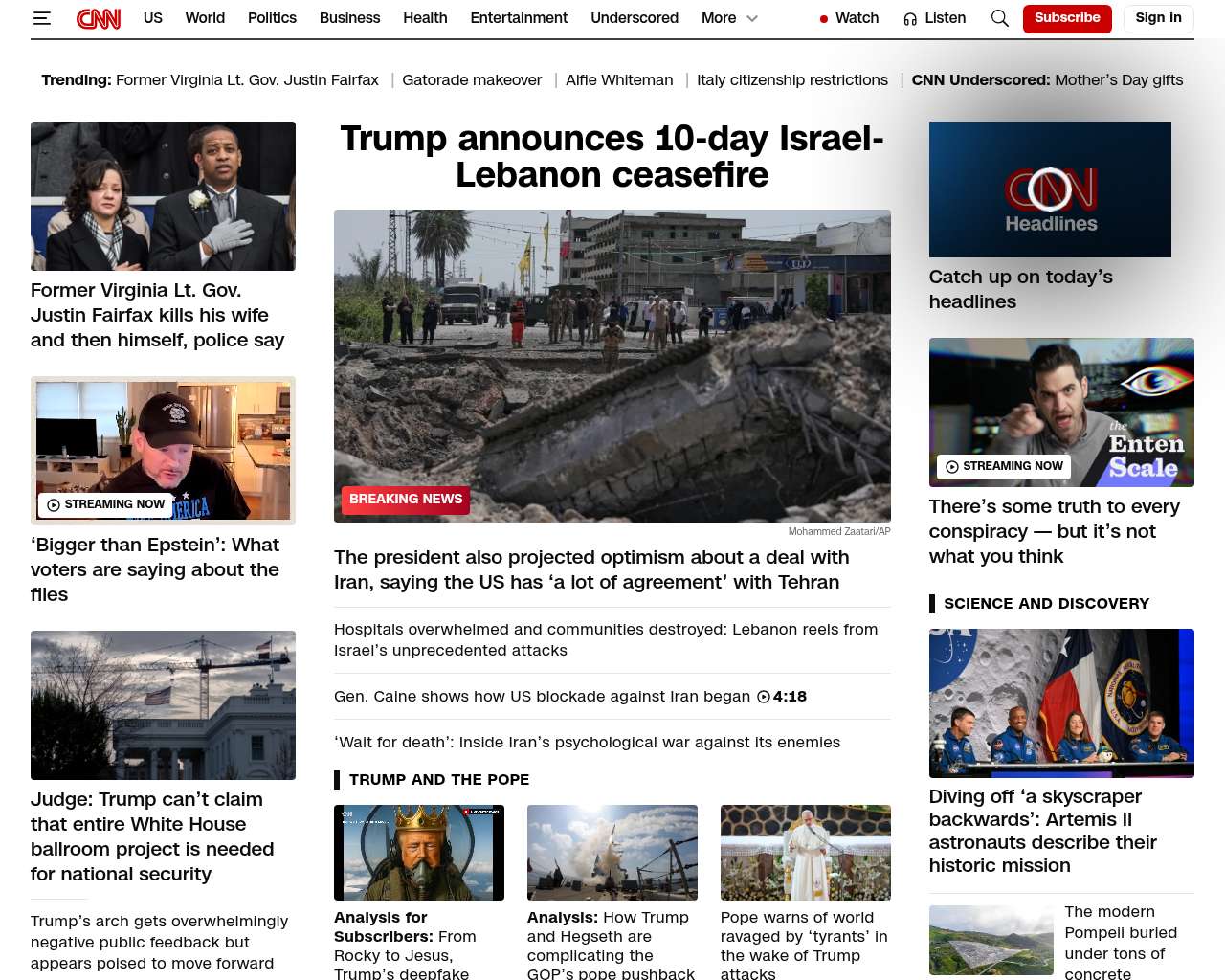
Task: Click the Listen headphones icon
Action: click(910, 19)
